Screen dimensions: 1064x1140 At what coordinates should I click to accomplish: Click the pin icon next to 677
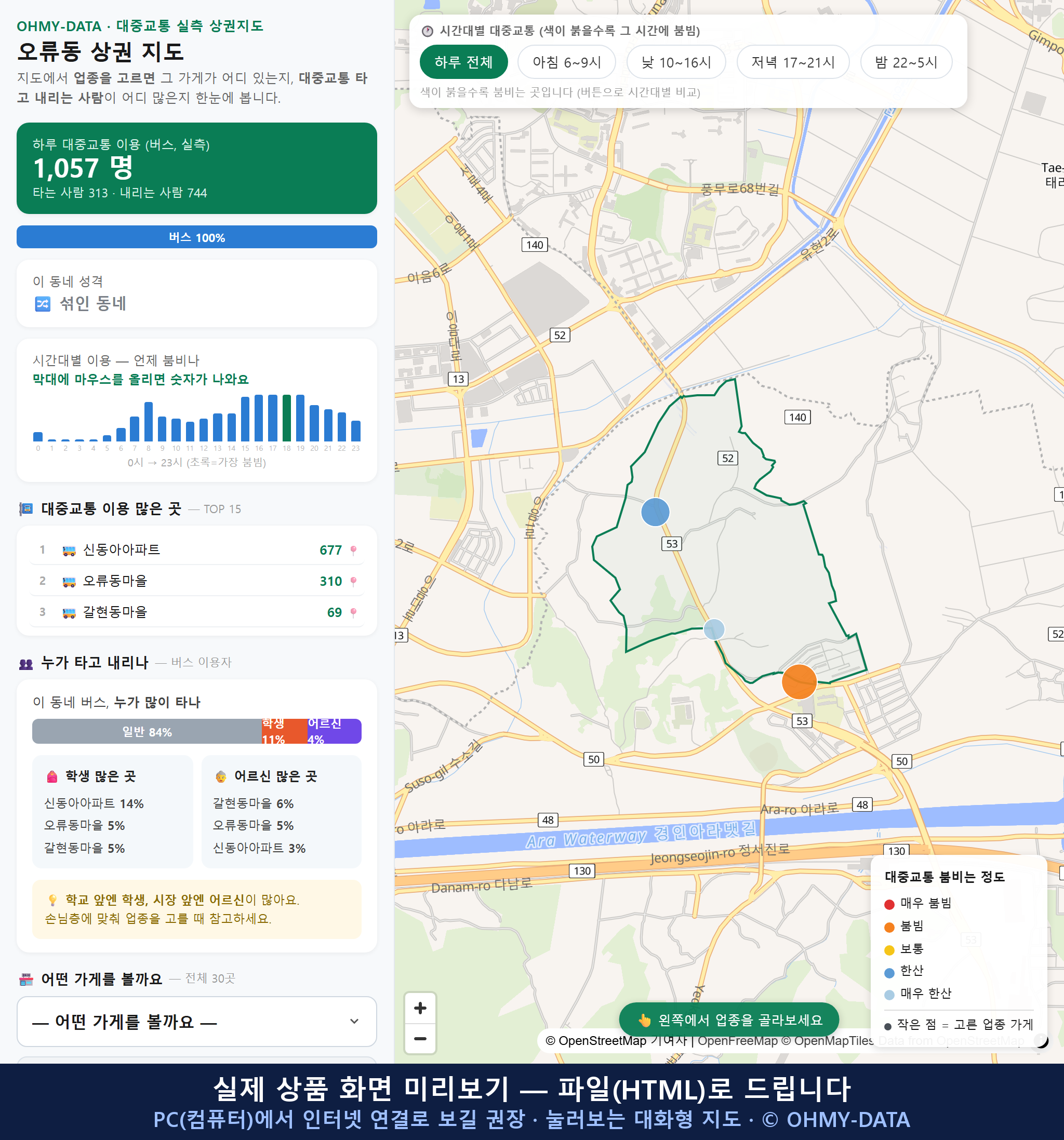(353, 551)
